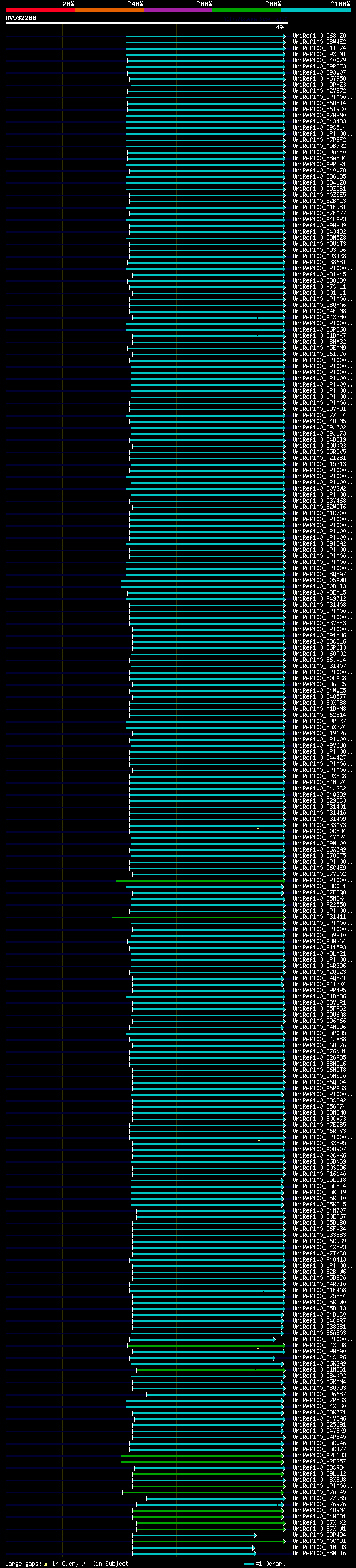
Task: Click the purple ~60% identity scale segment
Action: coord(177,10)
